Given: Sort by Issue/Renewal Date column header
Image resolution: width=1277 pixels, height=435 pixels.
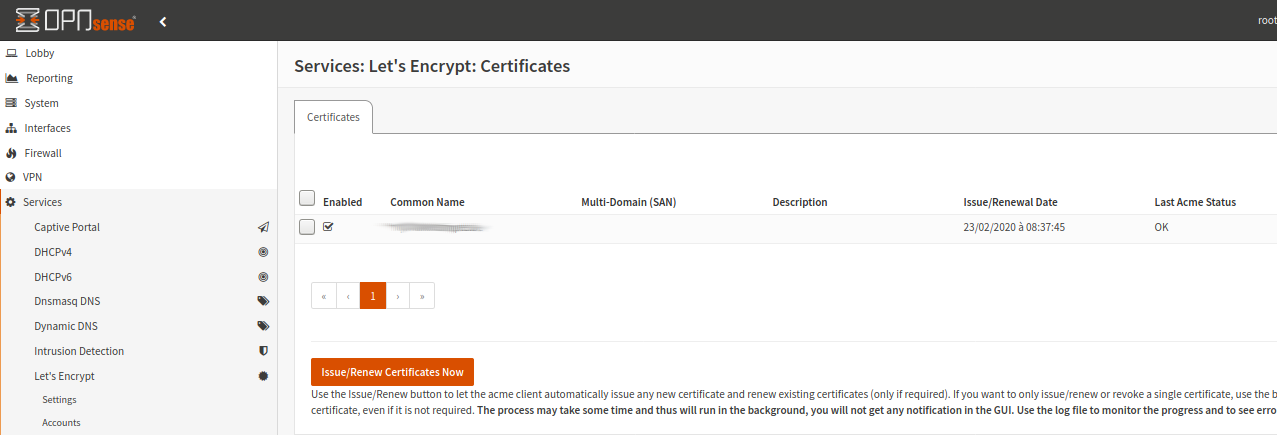Looking at the screenshot, I should 1010,202.
